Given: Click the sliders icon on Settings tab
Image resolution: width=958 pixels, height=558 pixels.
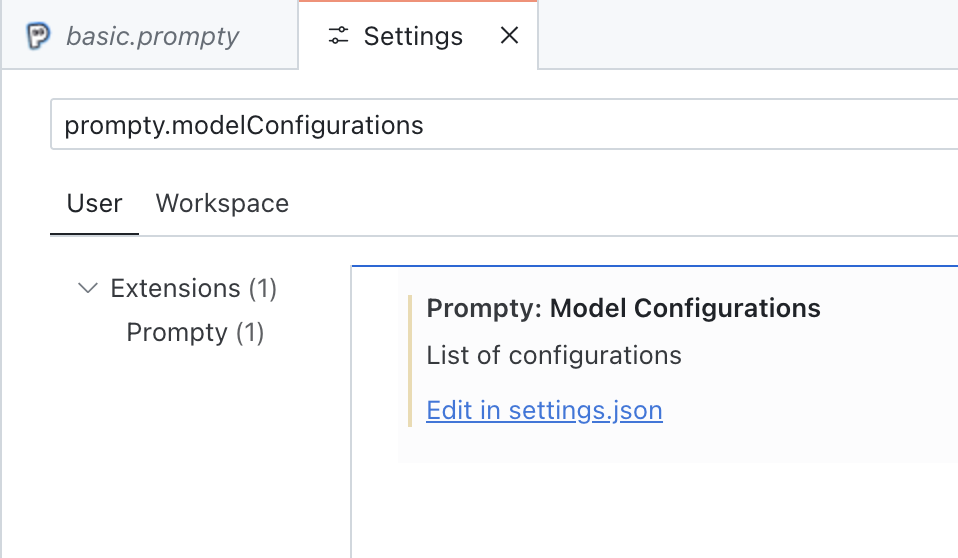Looking at the screenshot, I should pyautogui.click(x=338, y=37).
